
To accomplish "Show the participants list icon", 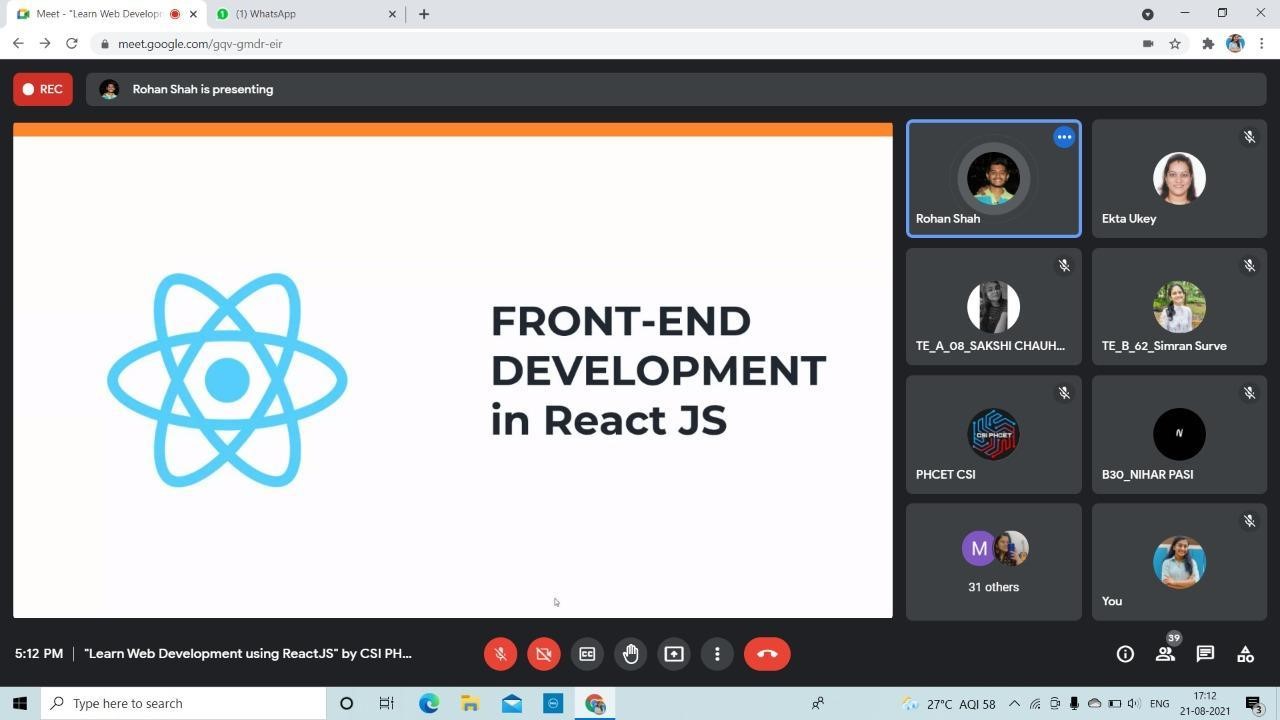I will point(1165,654).
